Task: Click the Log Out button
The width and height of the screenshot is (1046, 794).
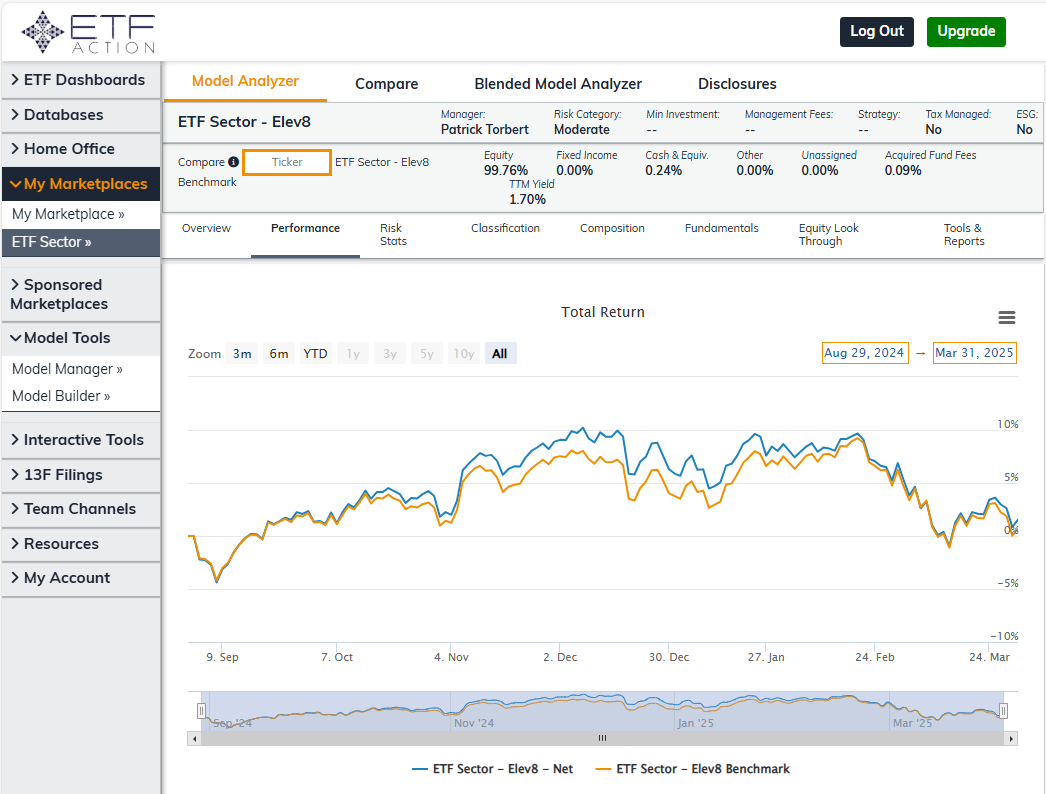Action: click(x=877, y=31)
